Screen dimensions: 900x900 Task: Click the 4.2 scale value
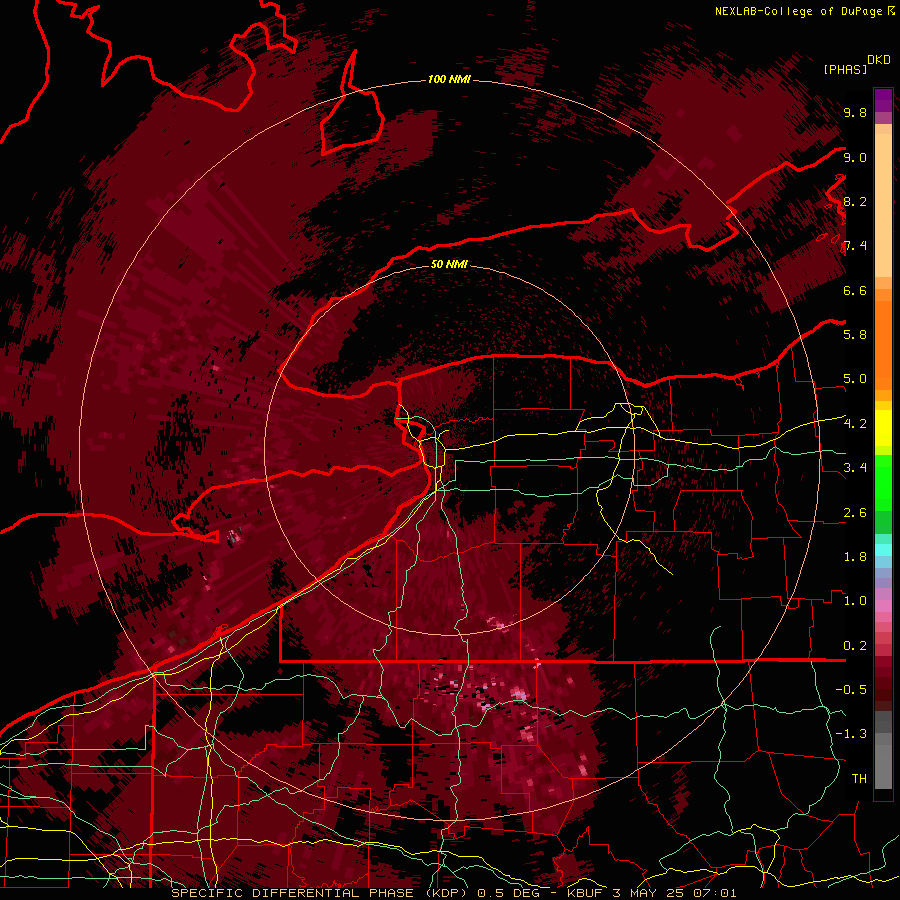855,424
